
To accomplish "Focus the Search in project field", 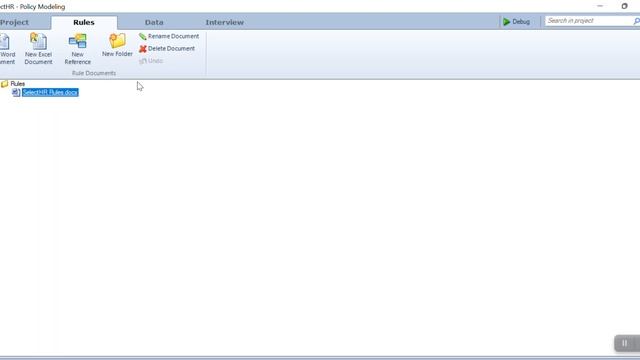I will pyautogui.click(x=588, y=21).
